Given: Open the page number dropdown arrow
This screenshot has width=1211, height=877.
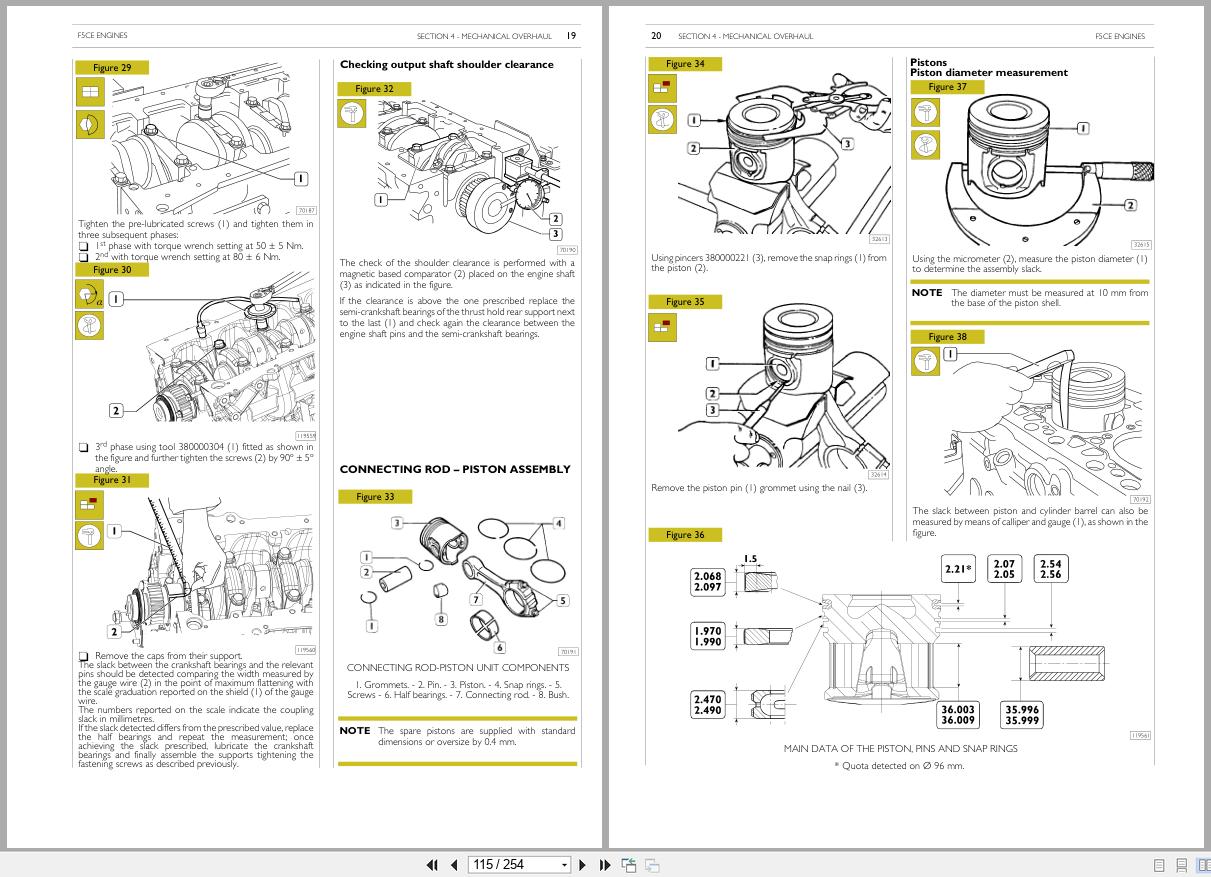Looking at the screenshot, I should pyautogui.click(x=564, y=865).
